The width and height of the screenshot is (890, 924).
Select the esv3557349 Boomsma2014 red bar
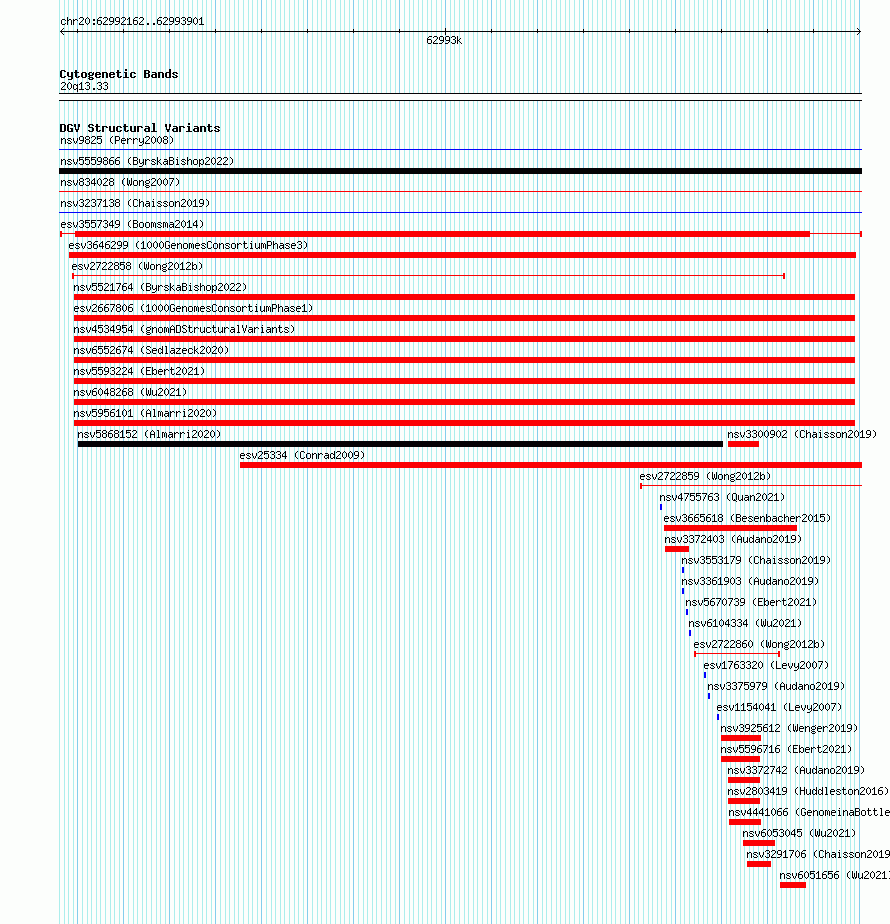coord(442,234)
